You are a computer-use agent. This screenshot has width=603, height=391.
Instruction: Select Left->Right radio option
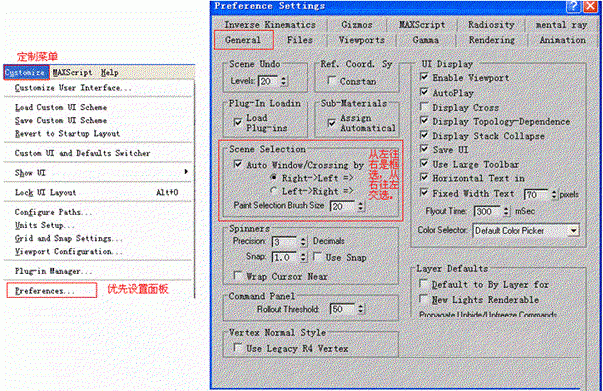[x=273, y=191]
